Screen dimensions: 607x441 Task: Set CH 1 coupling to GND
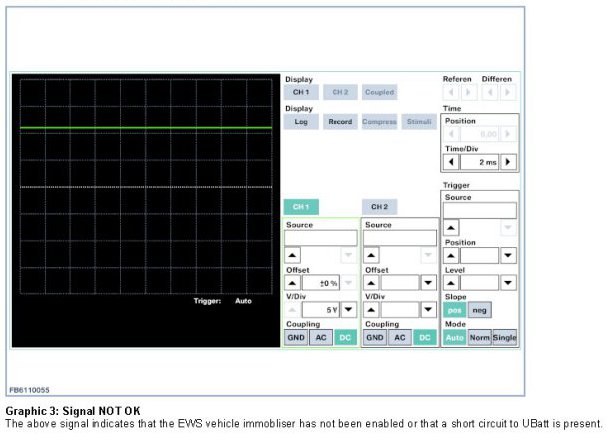tap(296, 338)
